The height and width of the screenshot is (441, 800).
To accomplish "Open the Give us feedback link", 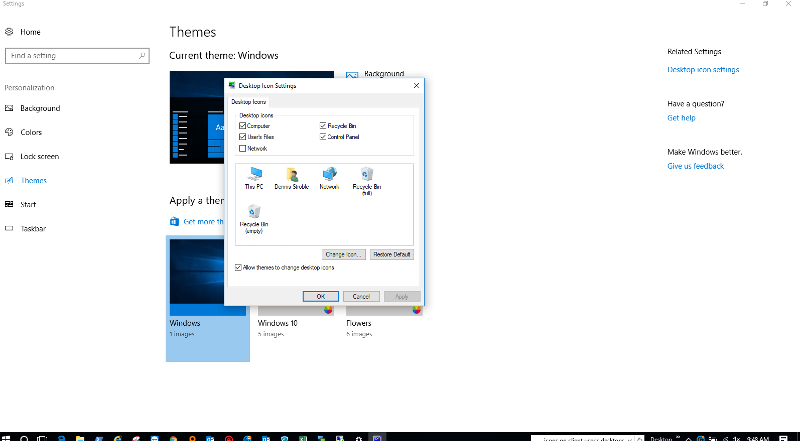I will point(695,166).
